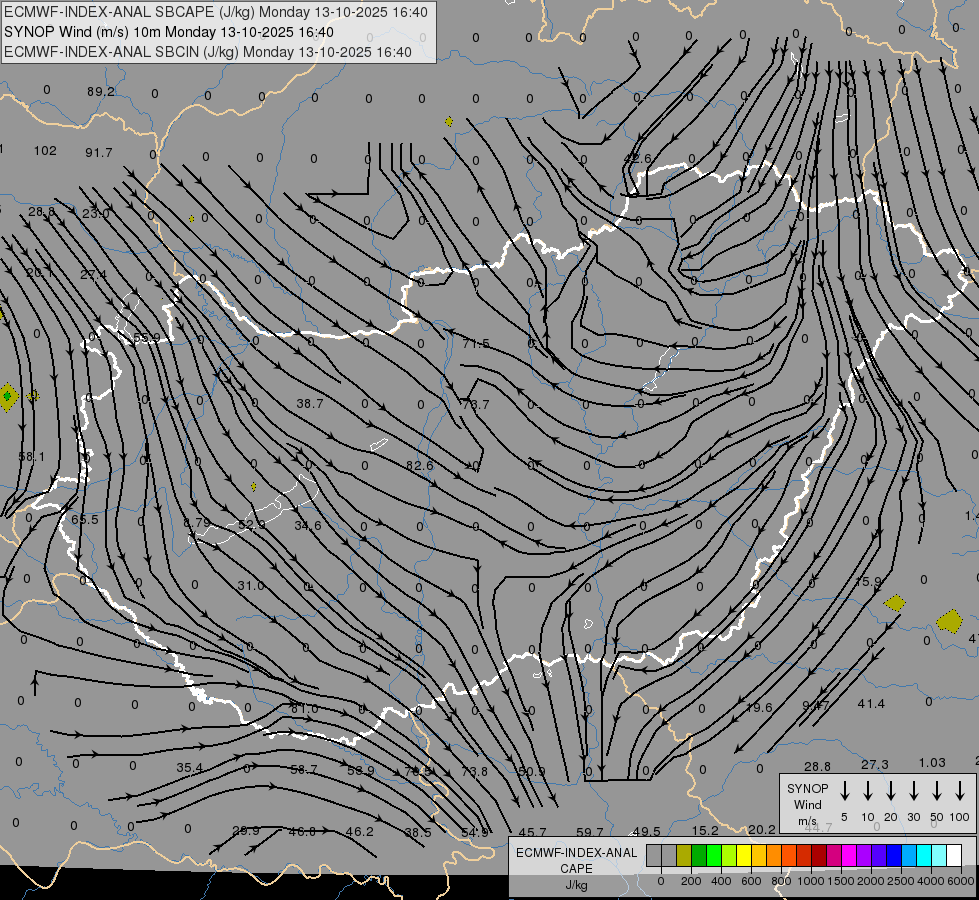Click the 1500 tick label on CAPE scale
Viewport: 979px width, 900px height.
point(840,881)
